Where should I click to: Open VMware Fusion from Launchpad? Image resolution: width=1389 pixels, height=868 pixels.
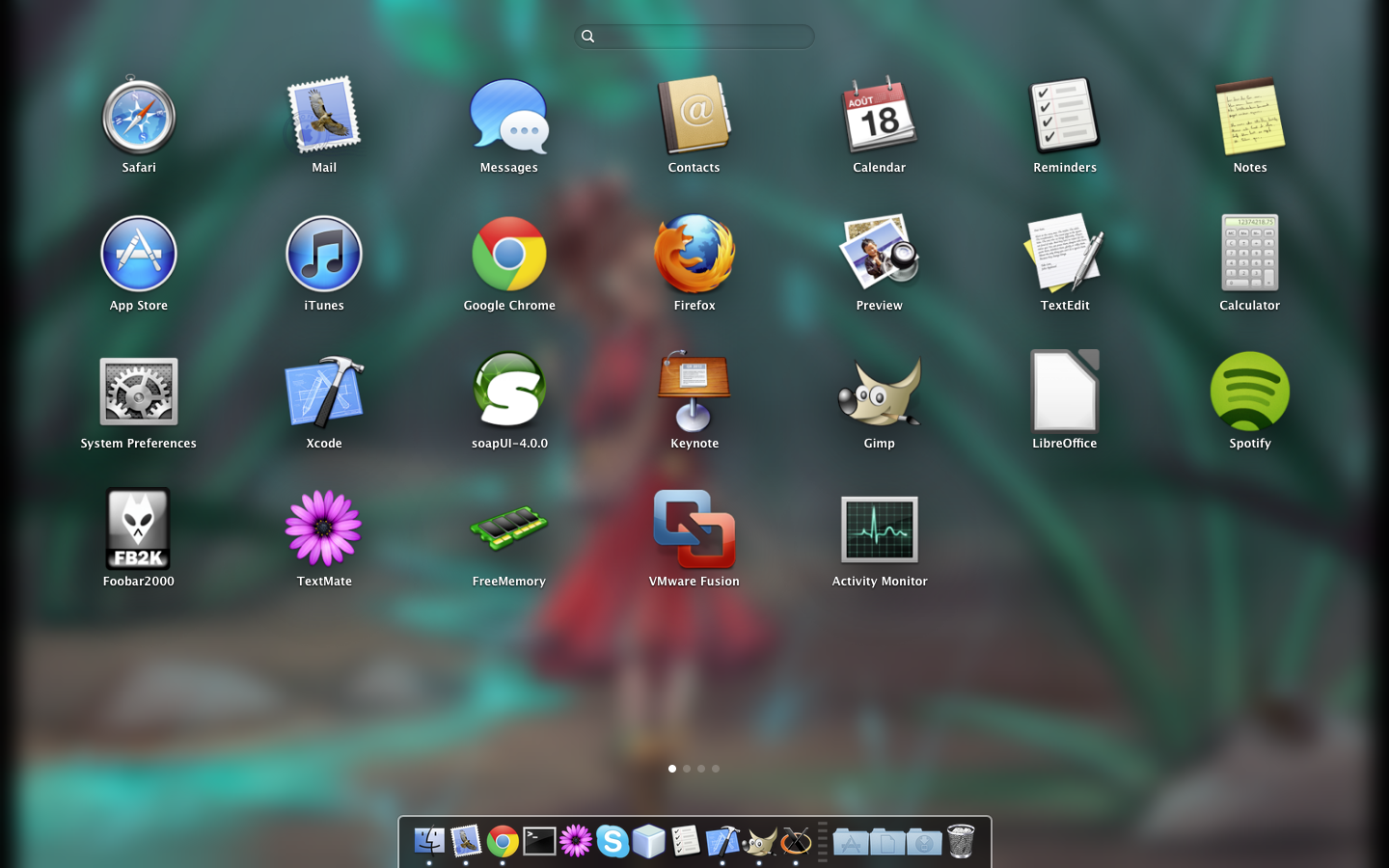694,529
